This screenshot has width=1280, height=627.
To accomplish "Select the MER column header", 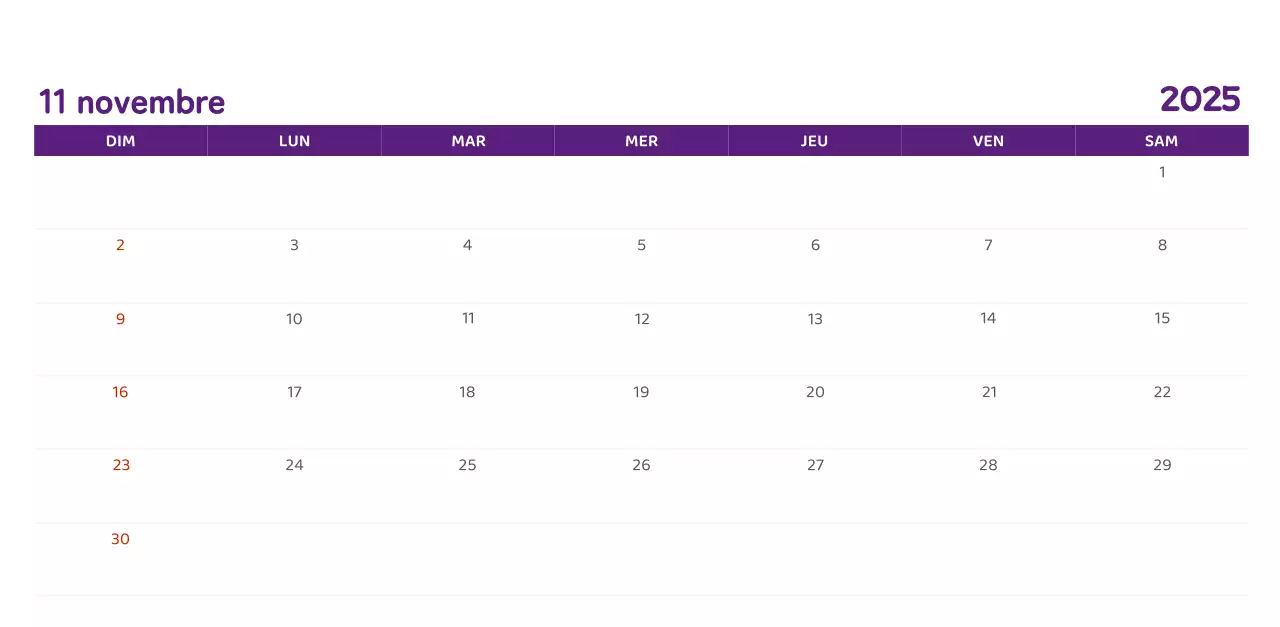I will [641, 141].
